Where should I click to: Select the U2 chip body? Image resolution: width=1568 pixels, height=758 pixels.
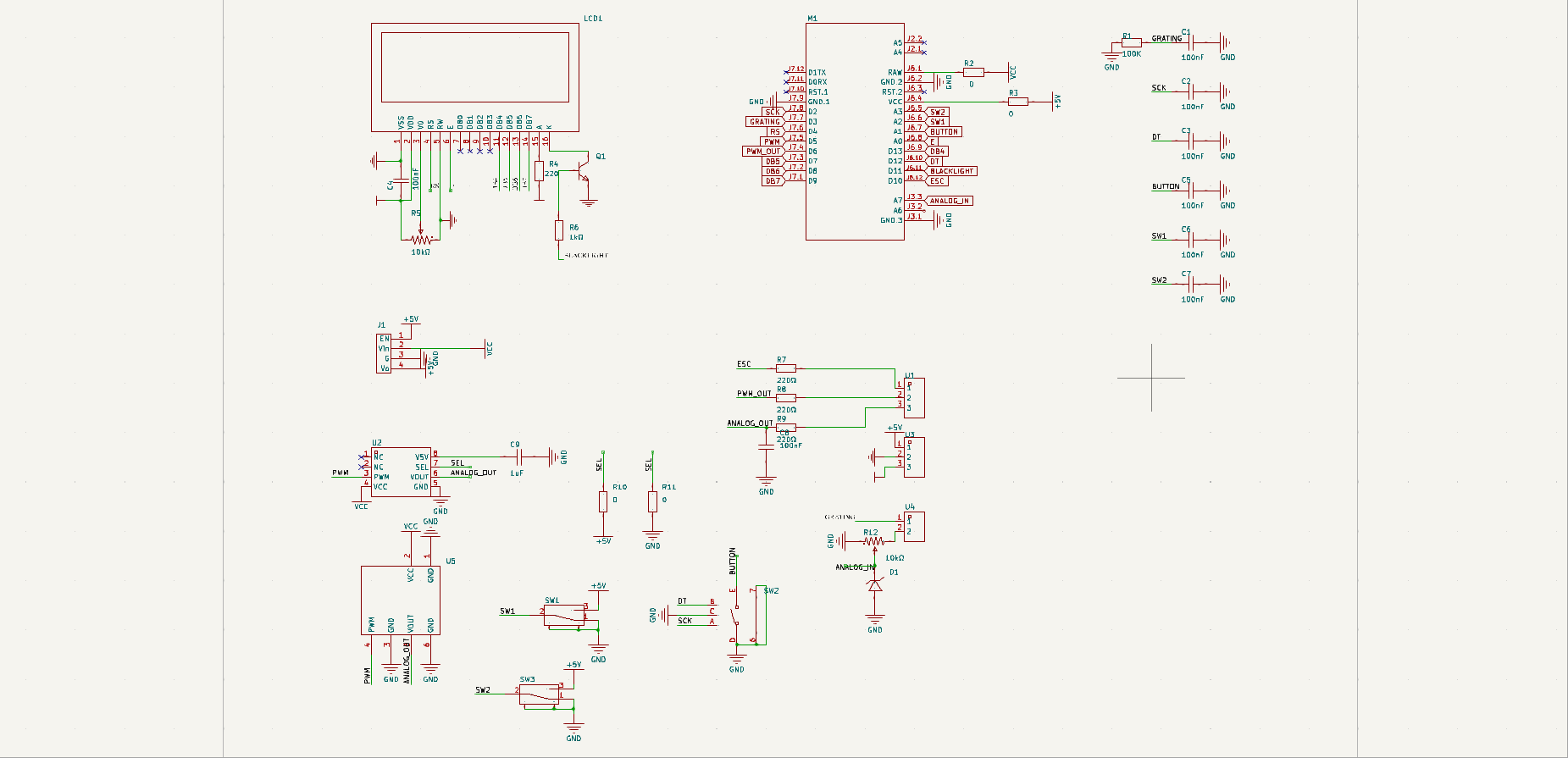(x=402, y=472)
